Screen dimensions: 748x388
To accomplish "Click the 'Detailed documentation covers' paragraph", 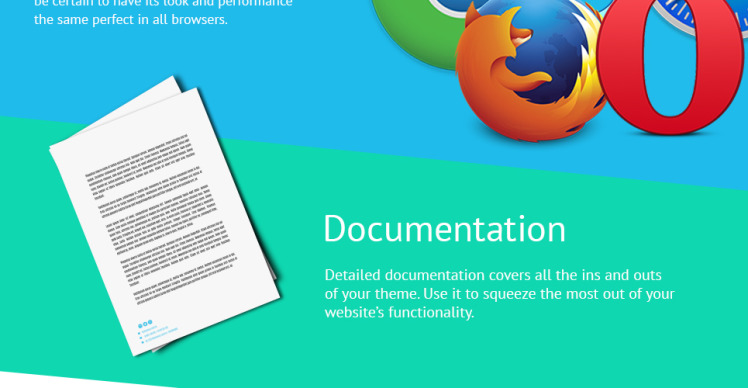I will point(499,294).
